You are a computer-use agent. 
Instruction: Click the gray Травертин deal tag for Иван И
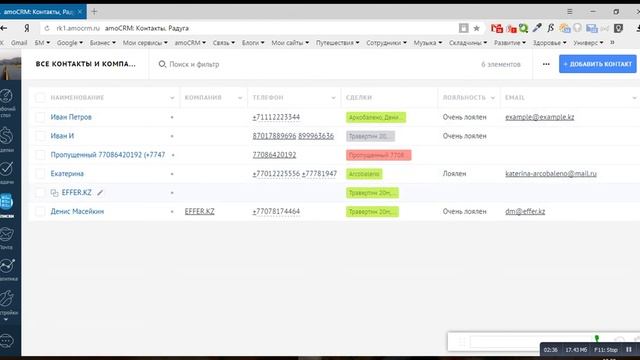click(370, 136)
